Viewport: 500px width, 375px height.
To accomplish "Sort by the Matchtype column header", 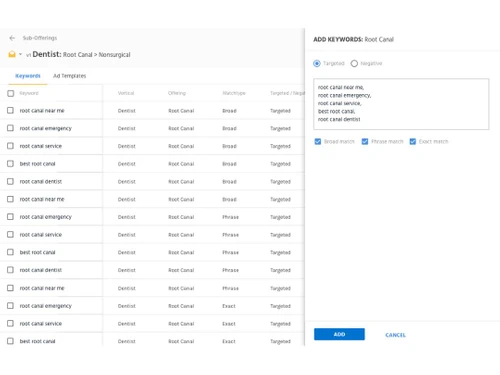I will pos(234,93).
